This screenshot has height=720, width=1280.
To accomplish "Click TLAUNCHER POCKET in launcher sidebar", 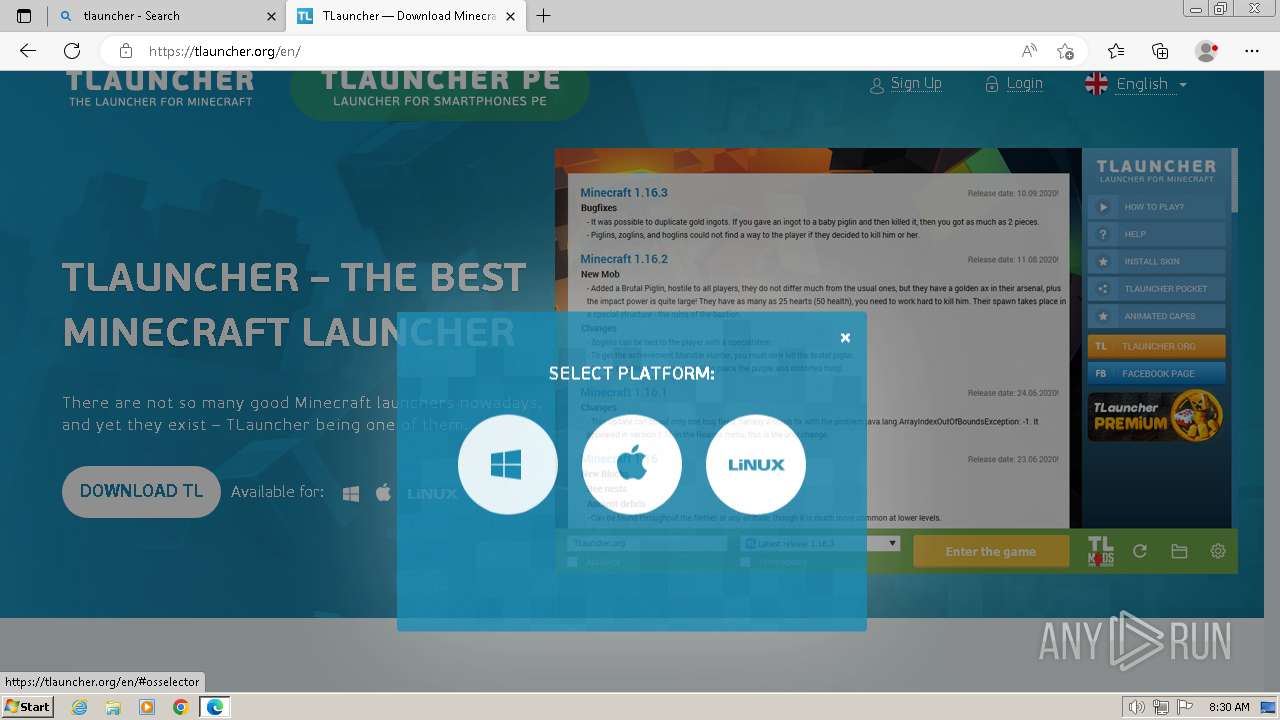I will coord(1156,289).
